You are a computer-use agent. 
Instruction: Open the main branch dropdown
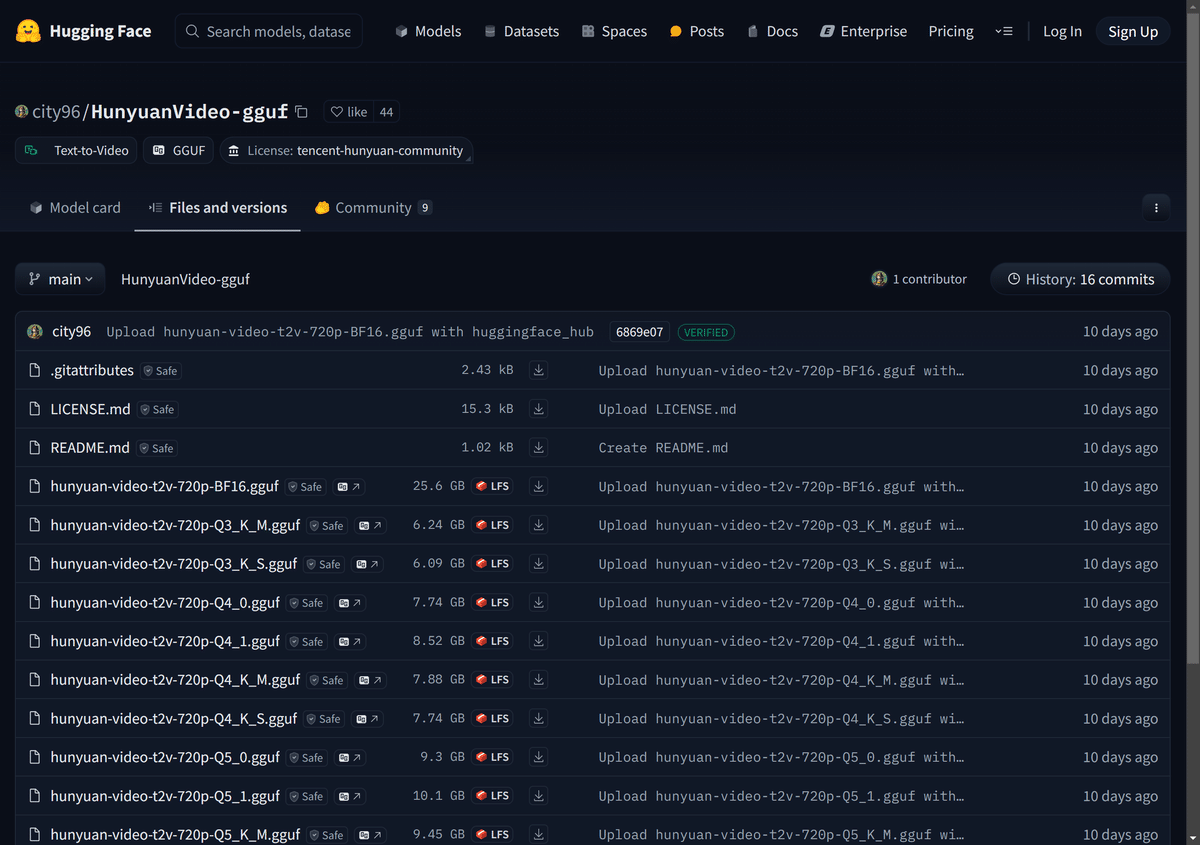(60, 279)
